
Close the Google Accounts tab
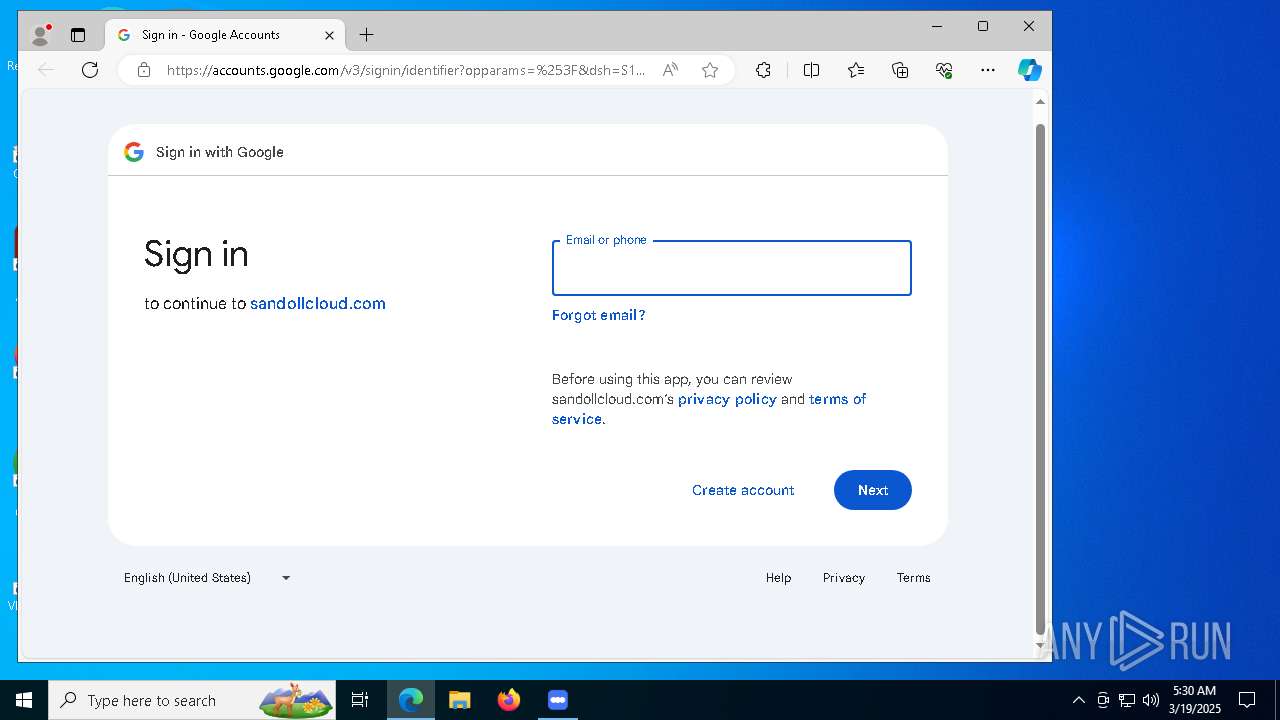click(329, 35)
